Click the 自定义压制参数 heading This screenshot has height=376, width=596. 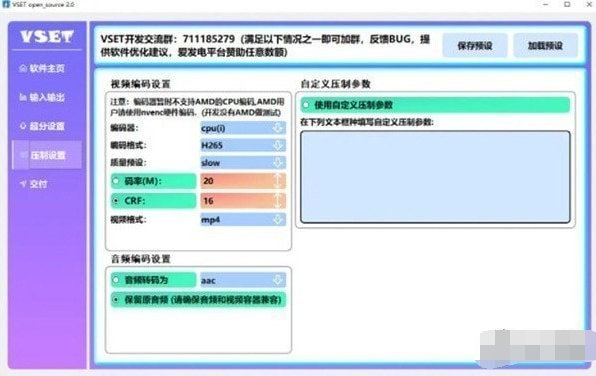(335, 84)
